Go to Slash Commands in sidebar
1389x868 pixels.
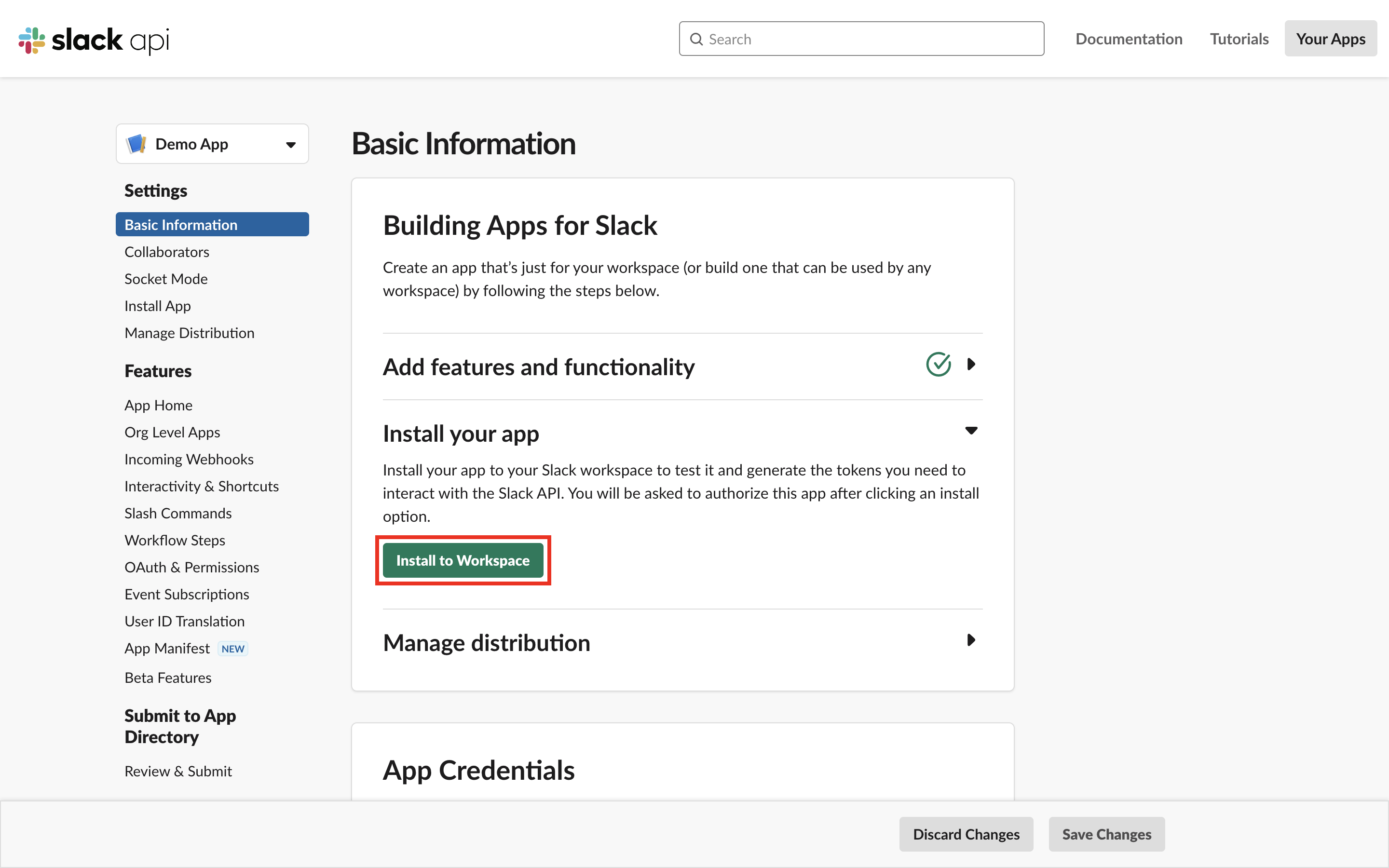178,513
